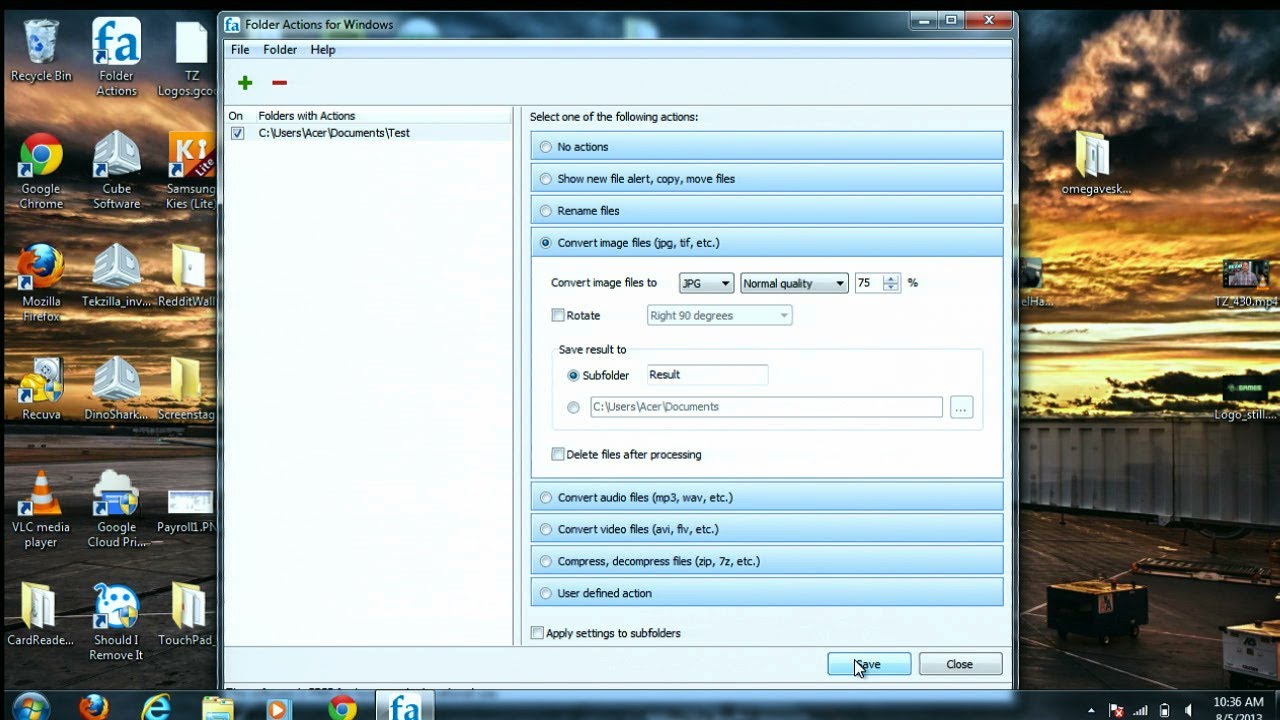Open the Help menu
The height and width of the screenshot is (720, 1280).
(x=323, y=49)
